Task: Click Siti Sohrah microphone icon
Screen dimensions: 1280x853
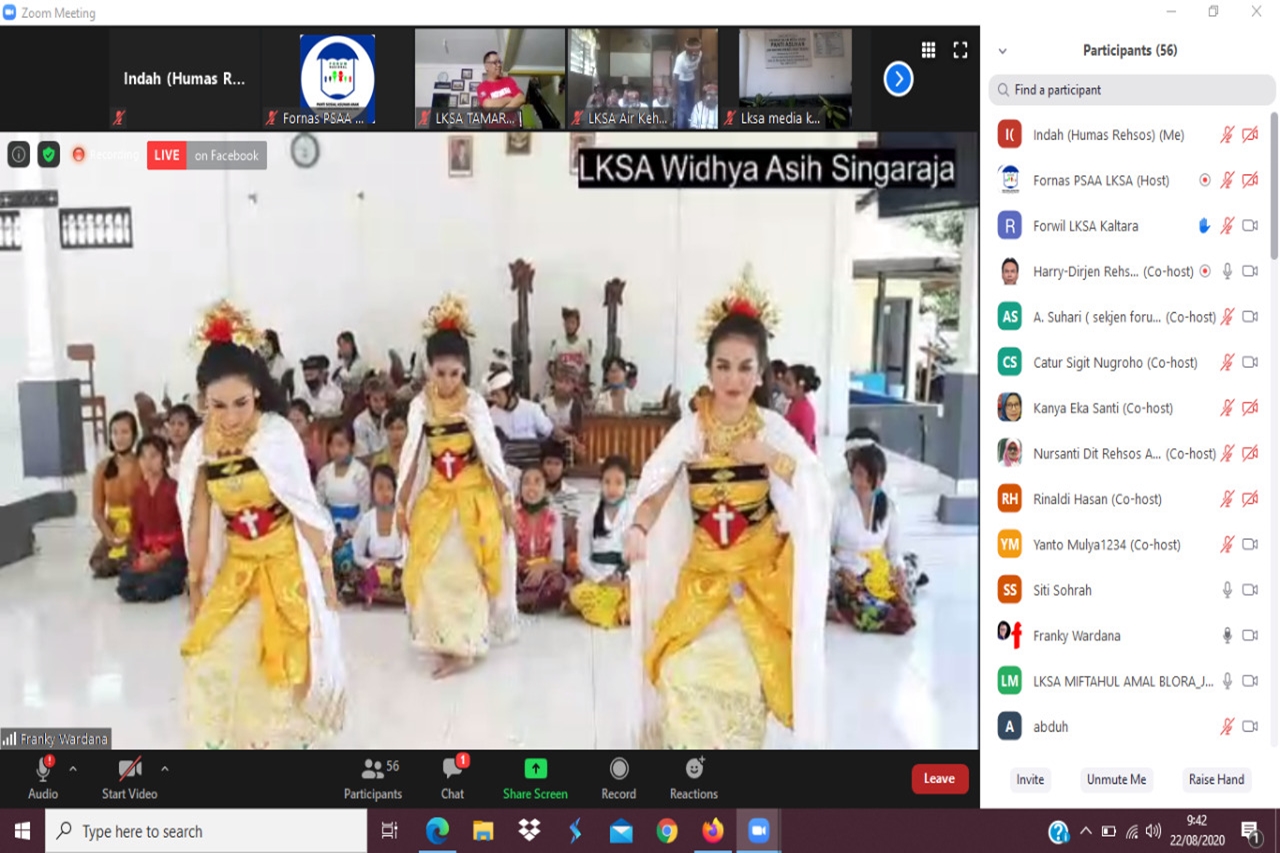Action: click(1227, 590)
